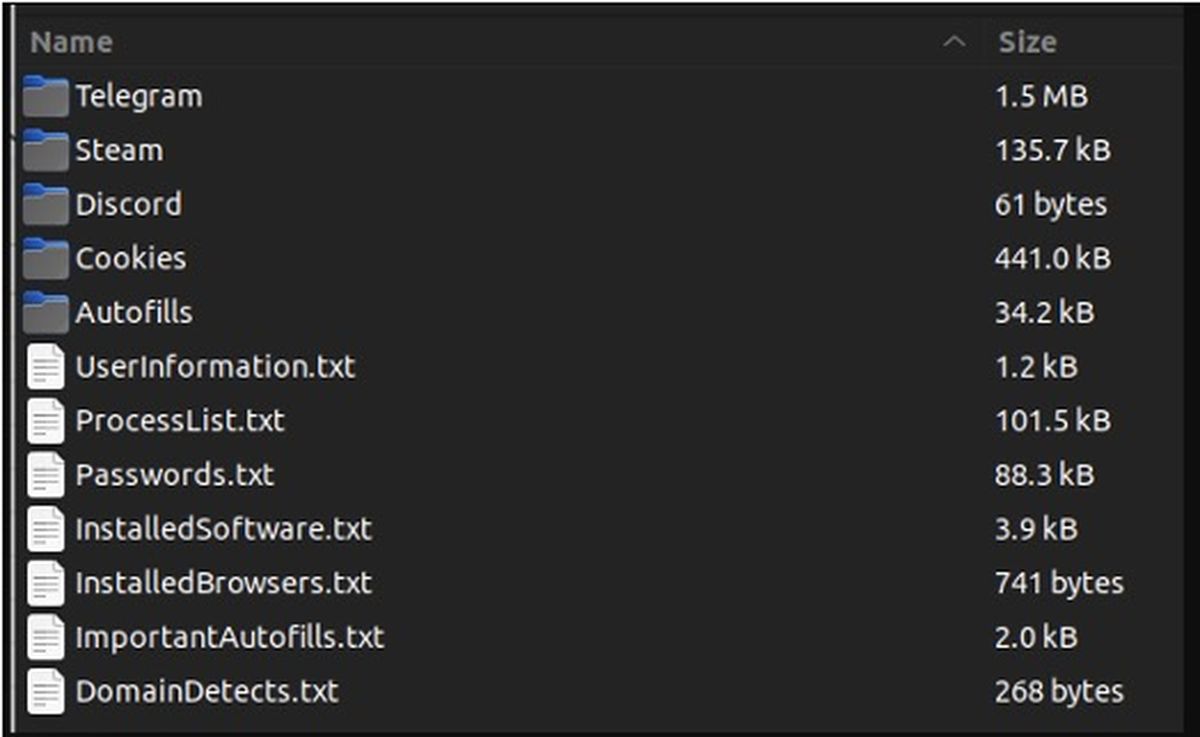Viewport: 1200px width, 737px height.
Task: Click the Passwords.txt filename text
Action: pyautogui.click(x=174, y=475)
